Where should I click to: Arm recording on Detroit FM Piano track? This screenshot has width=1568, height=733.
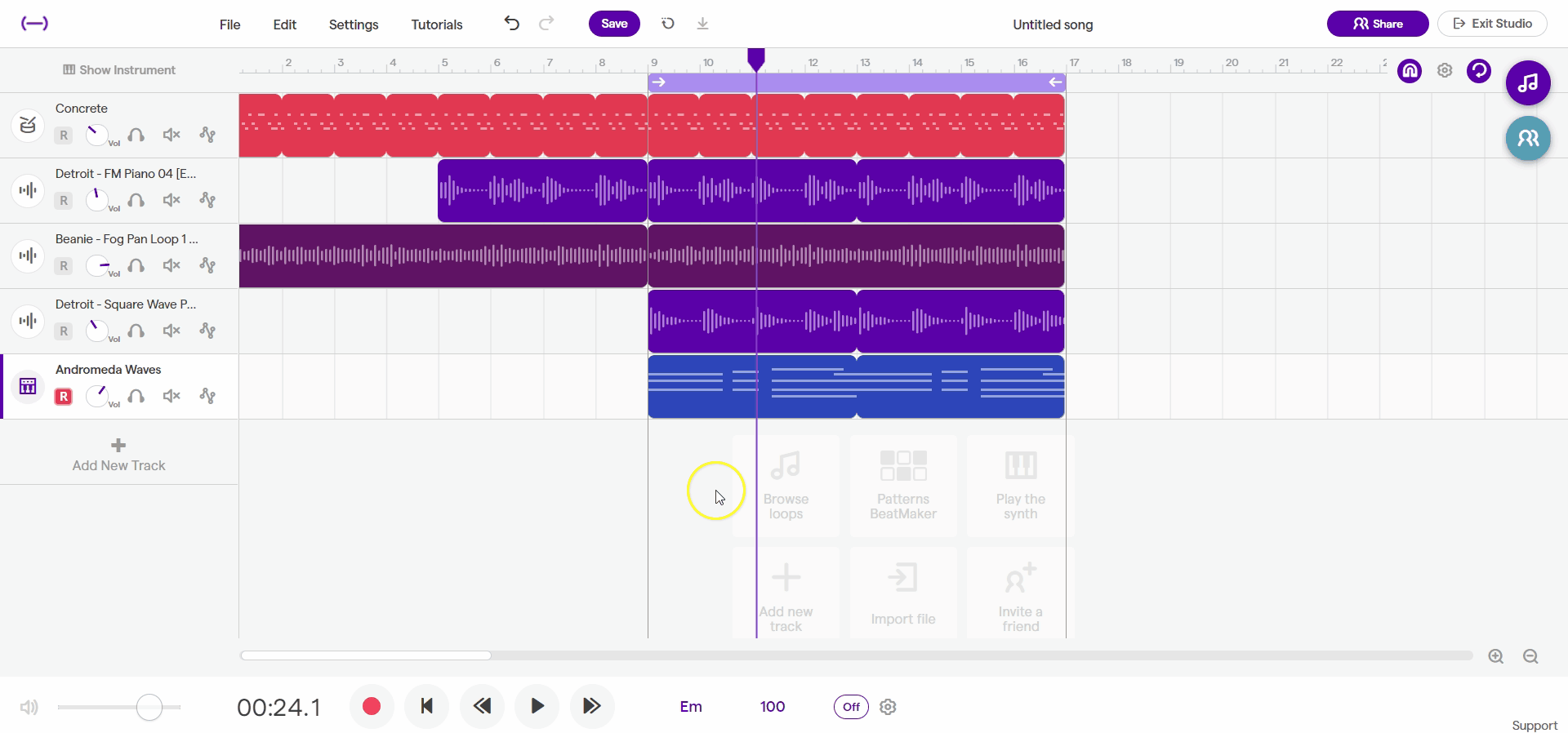click(64, 201)
